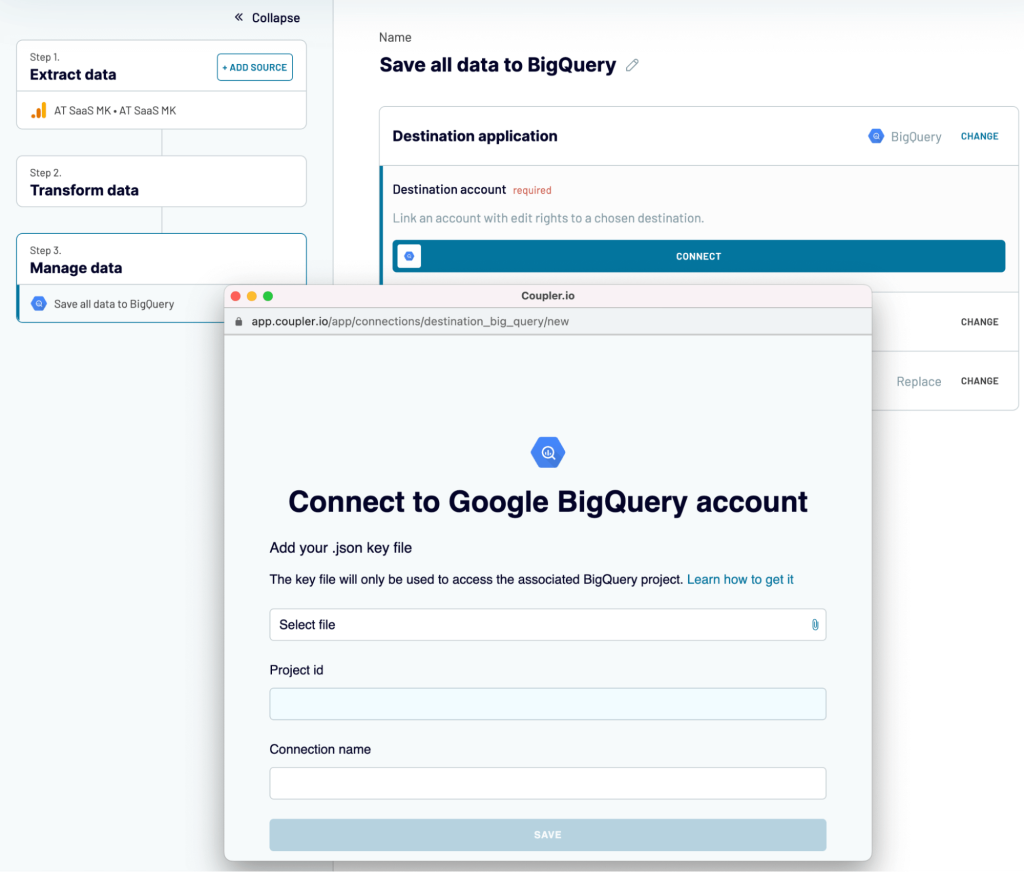Viewport: 1024px width, 872px height.
Task: Minimize the Coupler.io popup window
Action: coord(251,296)
